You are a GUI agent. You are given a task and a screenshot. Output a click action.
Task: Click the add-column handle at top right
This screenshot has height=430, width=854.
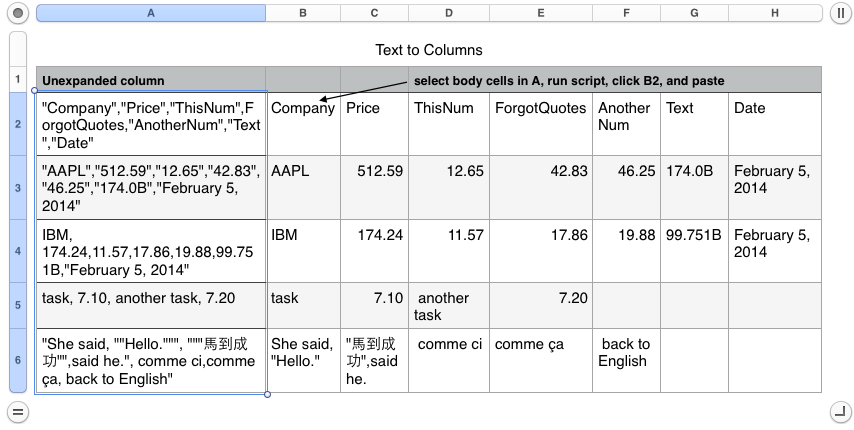coord(838,13)
